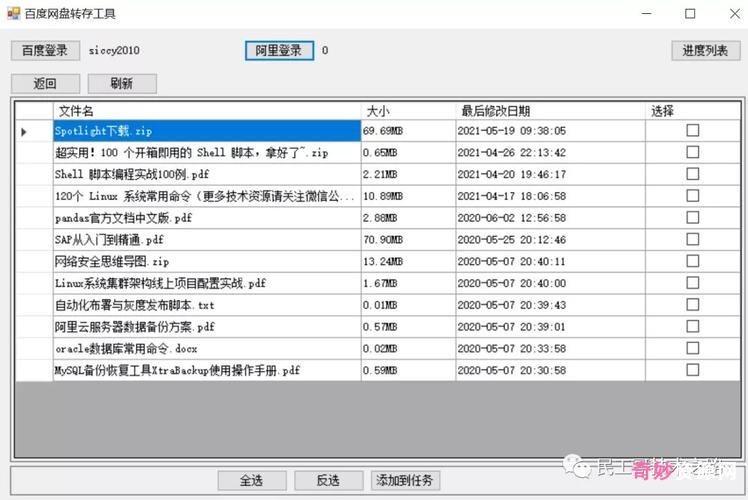The width and height of the screenshot is (748, 500).
Task: Click the 刷新 refresh button
Action: pos(122,84)
